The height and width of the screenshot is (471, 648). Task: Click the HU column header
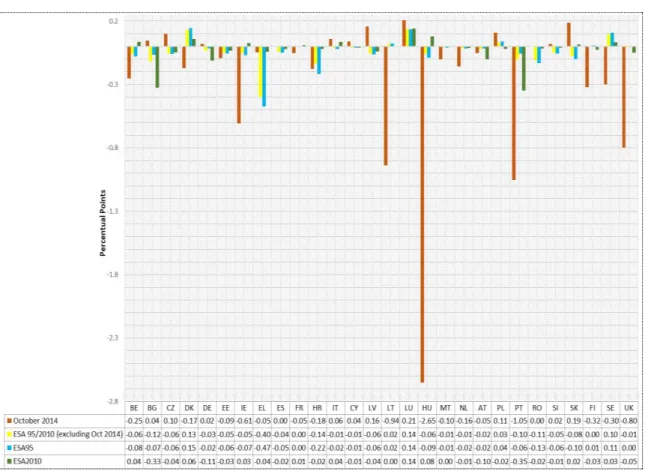427,408
